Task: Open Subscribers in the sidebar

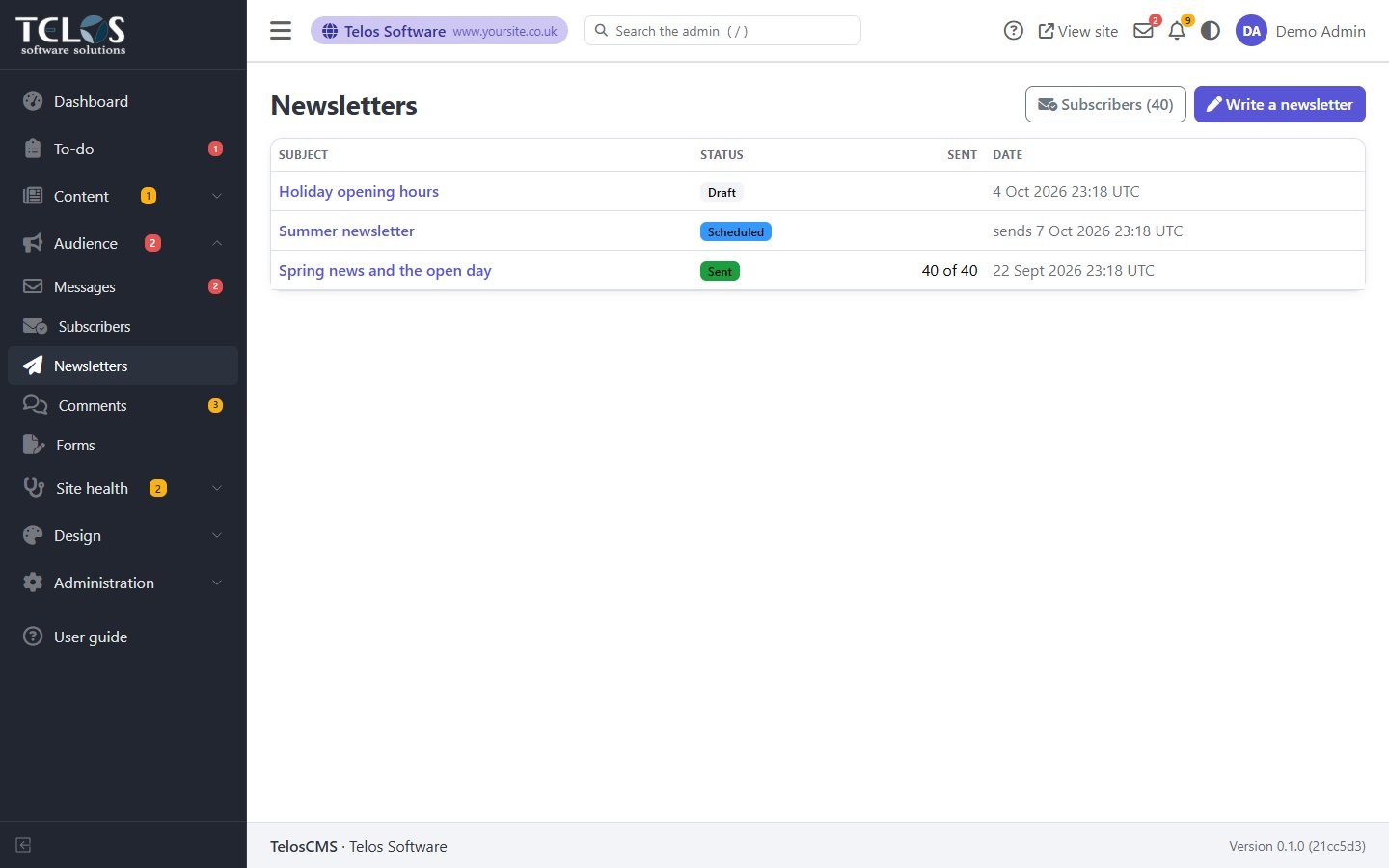Action: coord(123,326)
